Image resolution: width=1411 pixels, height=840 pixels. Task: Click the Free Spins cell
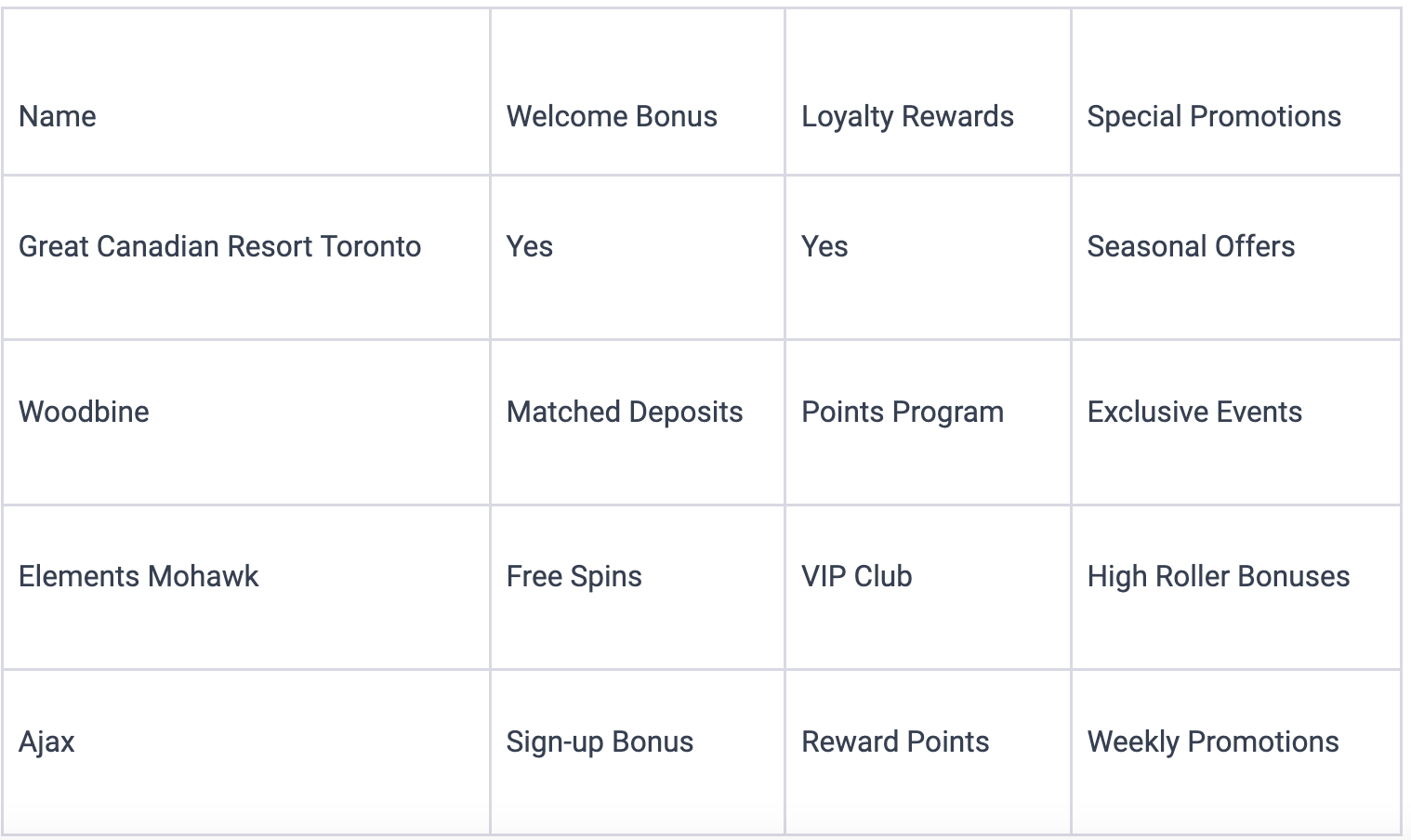coord(574,576)
